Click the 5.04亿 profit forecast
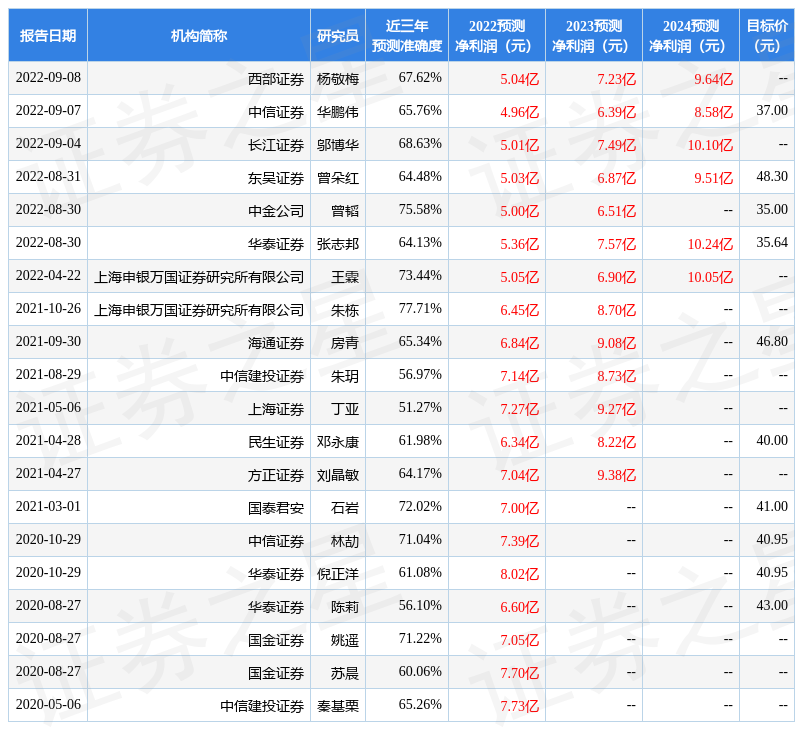Image resolution: width=795 pixels, height=730 pixels. [520, 79]
